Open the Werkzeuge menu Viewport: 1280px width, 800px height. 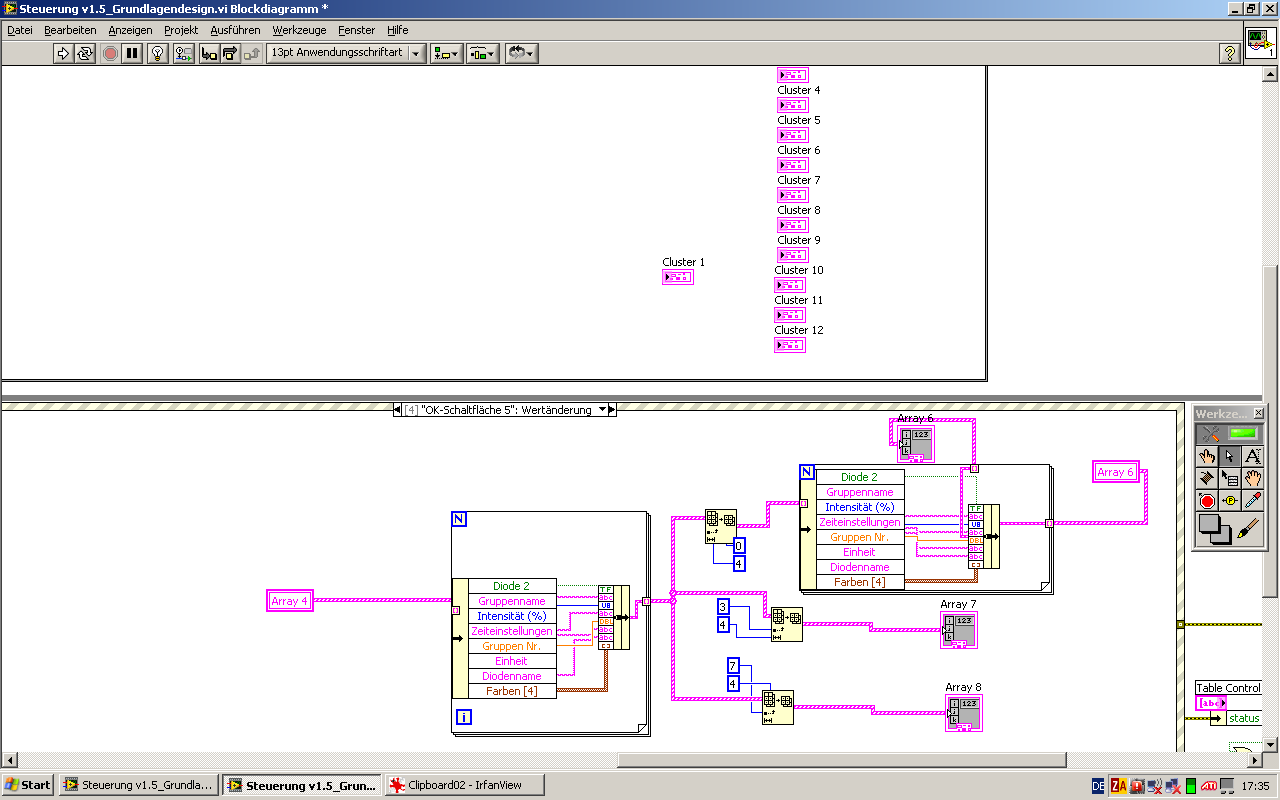pyautogui.click(x=299, y=30)
